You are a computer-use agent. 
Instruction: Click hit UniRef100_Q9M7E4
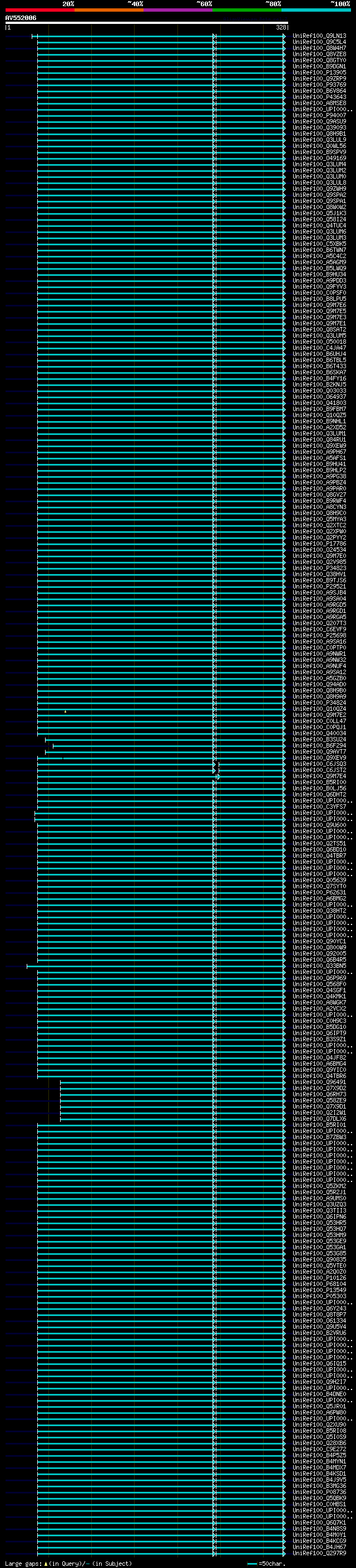pyautogui.click(x=319, y=776)
